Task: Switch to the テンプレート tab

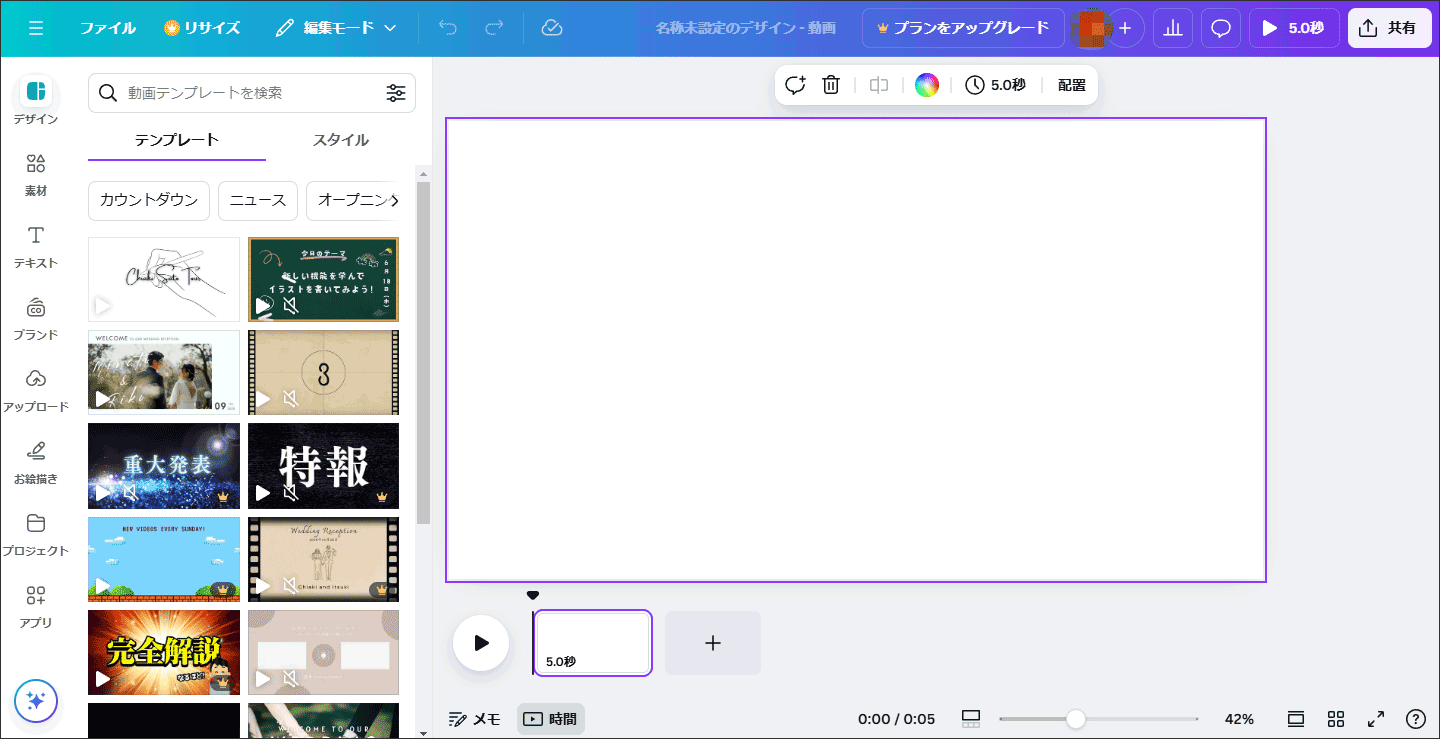Action: [177, 140]
